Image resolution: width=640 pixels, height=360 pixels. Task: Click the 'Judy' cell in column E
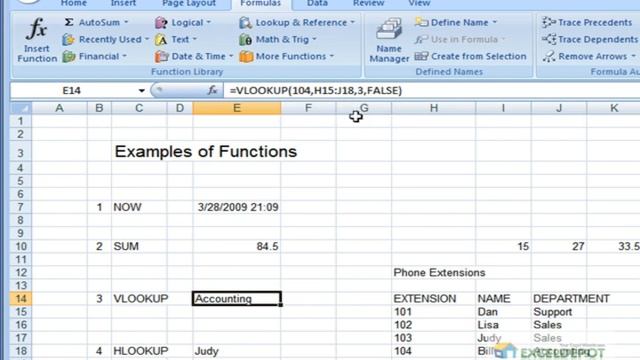click(x=237, y=351)
